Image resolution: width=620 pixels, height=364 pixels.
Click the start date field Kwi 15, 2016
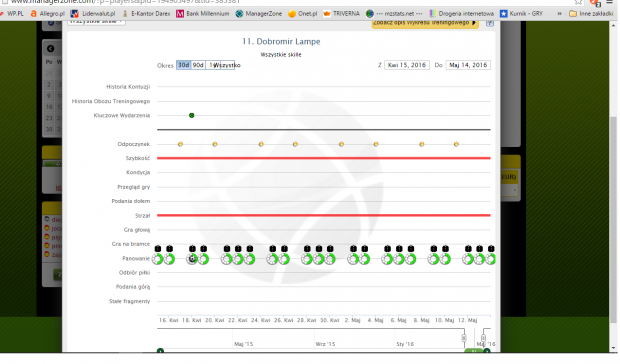point(407,65)
